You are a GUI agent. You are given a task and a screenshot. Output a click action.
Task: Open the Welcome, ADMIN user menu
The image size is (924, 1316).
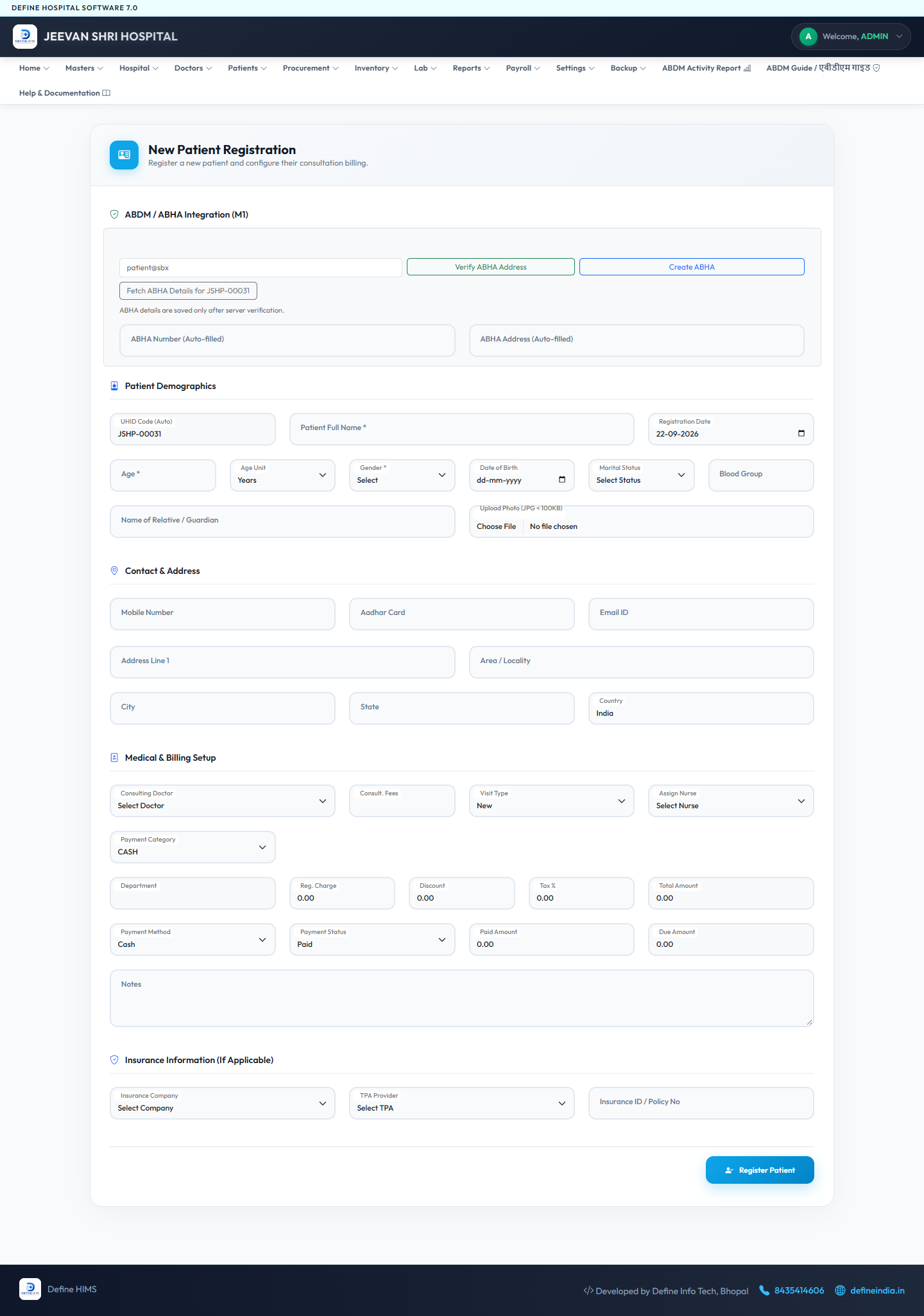tap(851, 37)
